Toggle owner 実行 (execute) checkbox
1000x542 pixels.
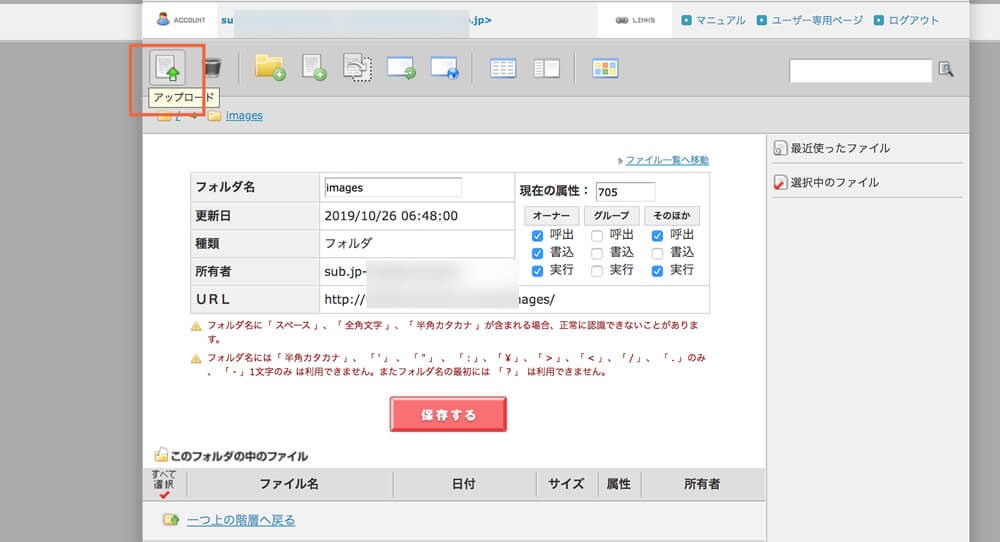point(538,272)
